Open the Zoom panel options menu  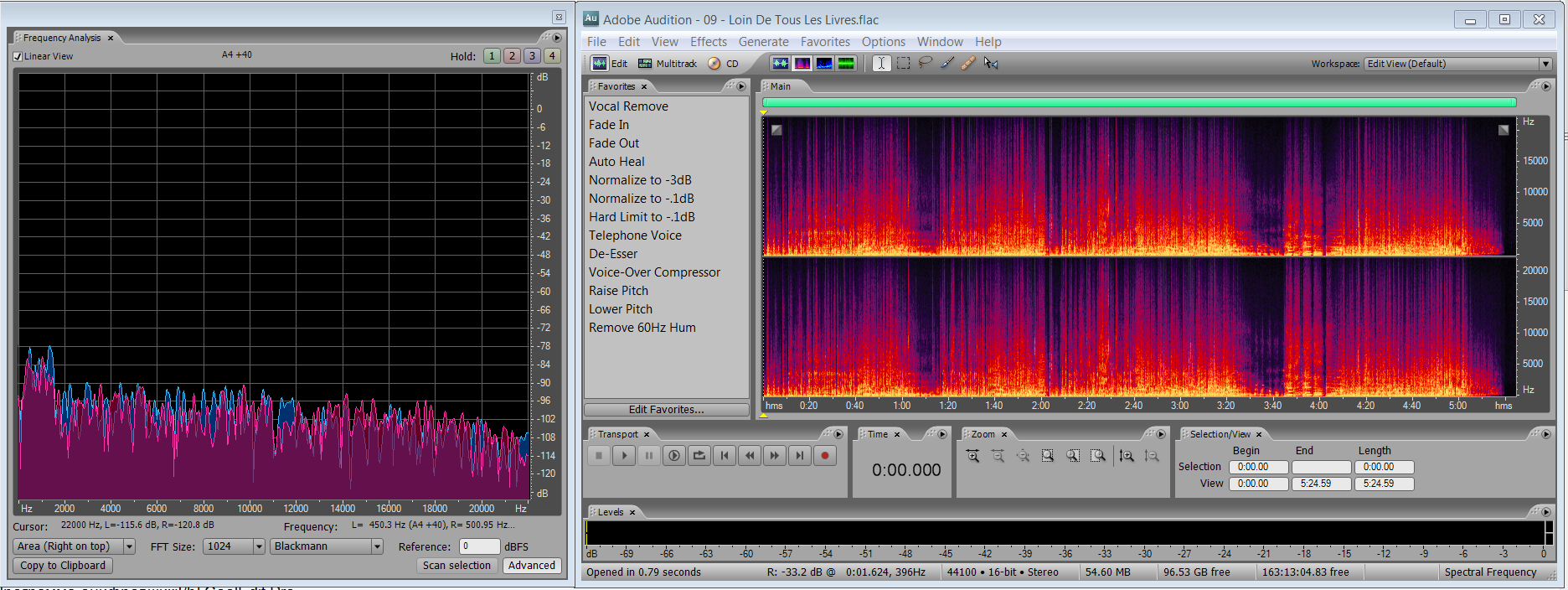1161,434
